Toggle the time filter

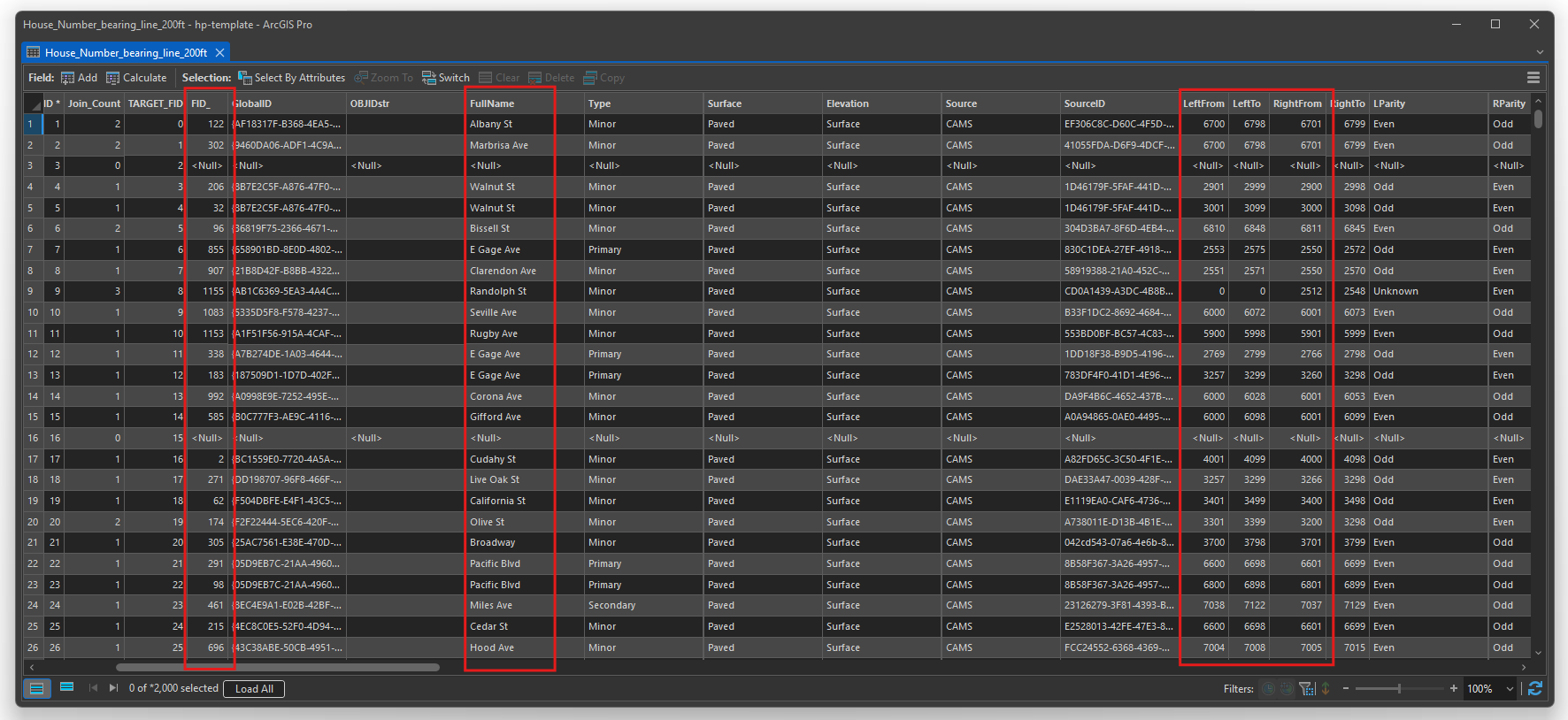coord(1268,689)
